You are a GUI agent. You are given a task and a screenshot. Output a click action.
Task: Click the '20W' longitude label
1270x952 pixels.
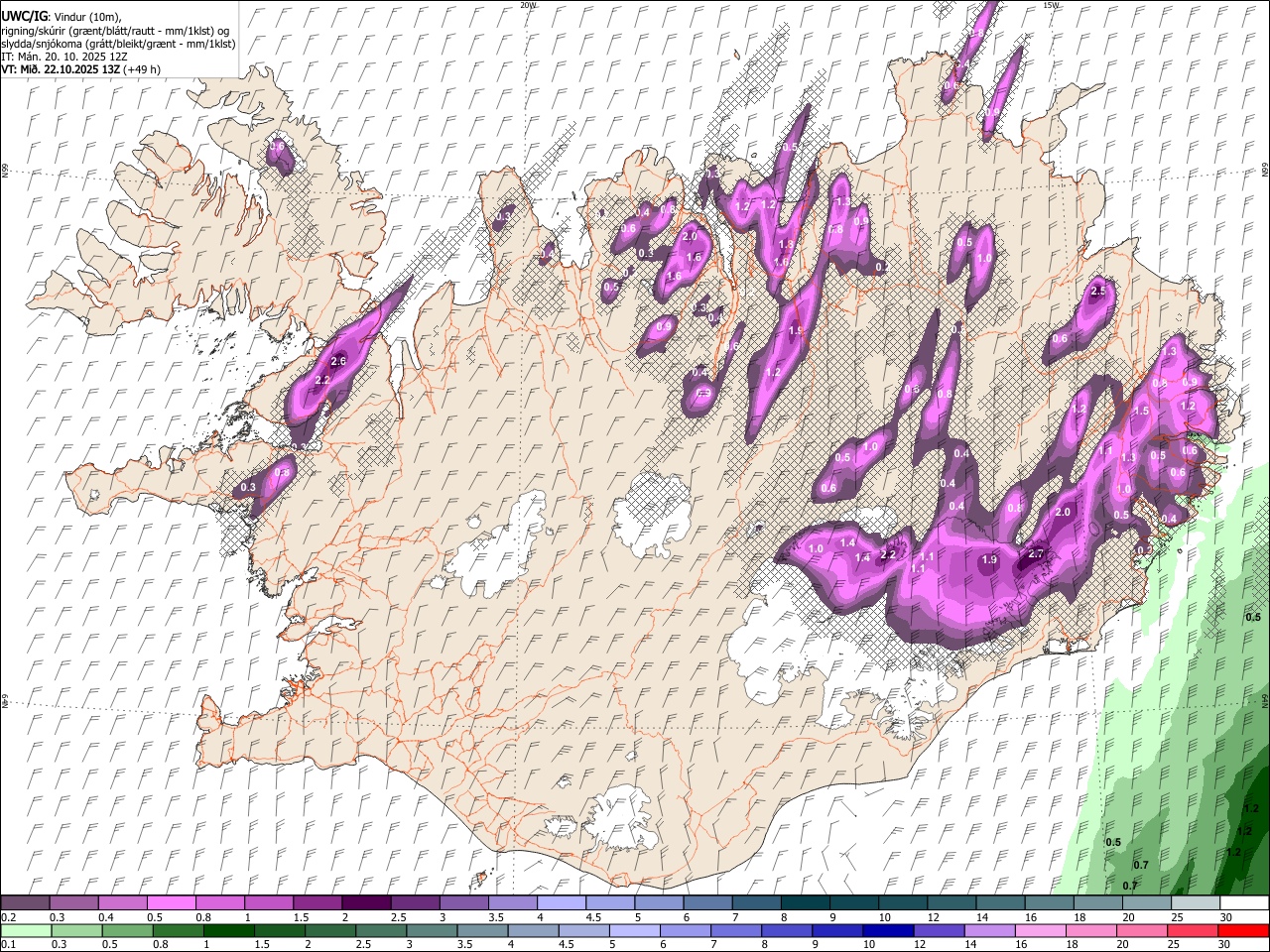click(x=529, y=5)
